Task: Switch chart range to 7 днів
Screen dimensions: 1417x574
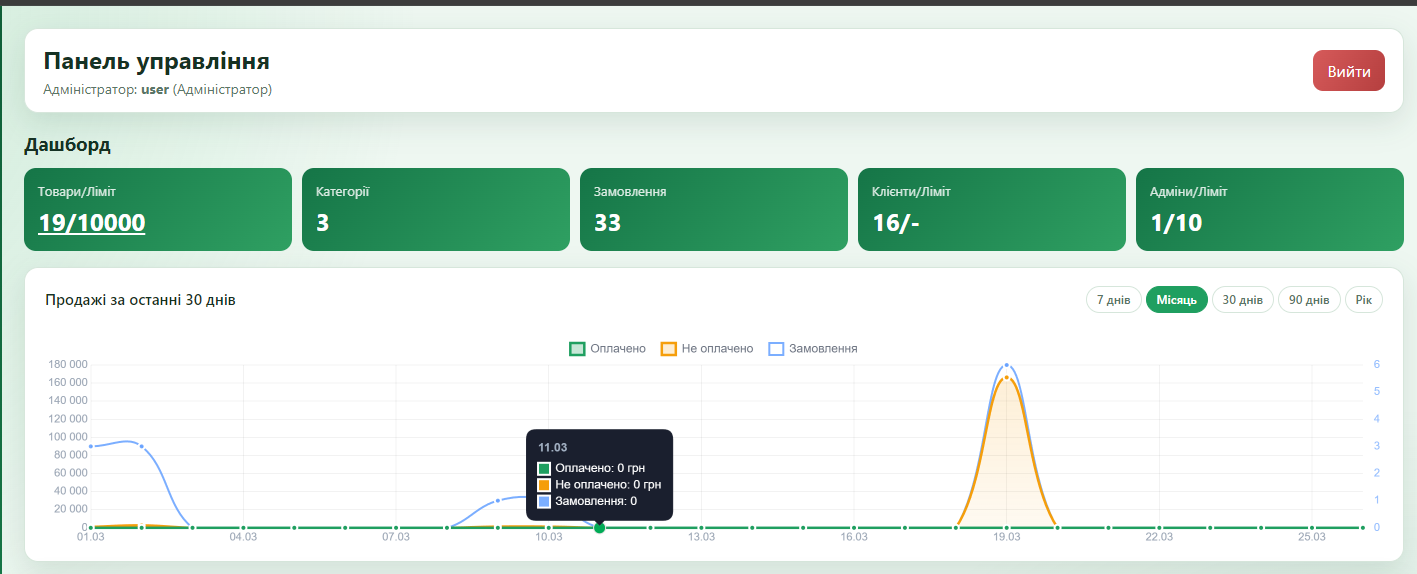Action: click(1113, 300)
